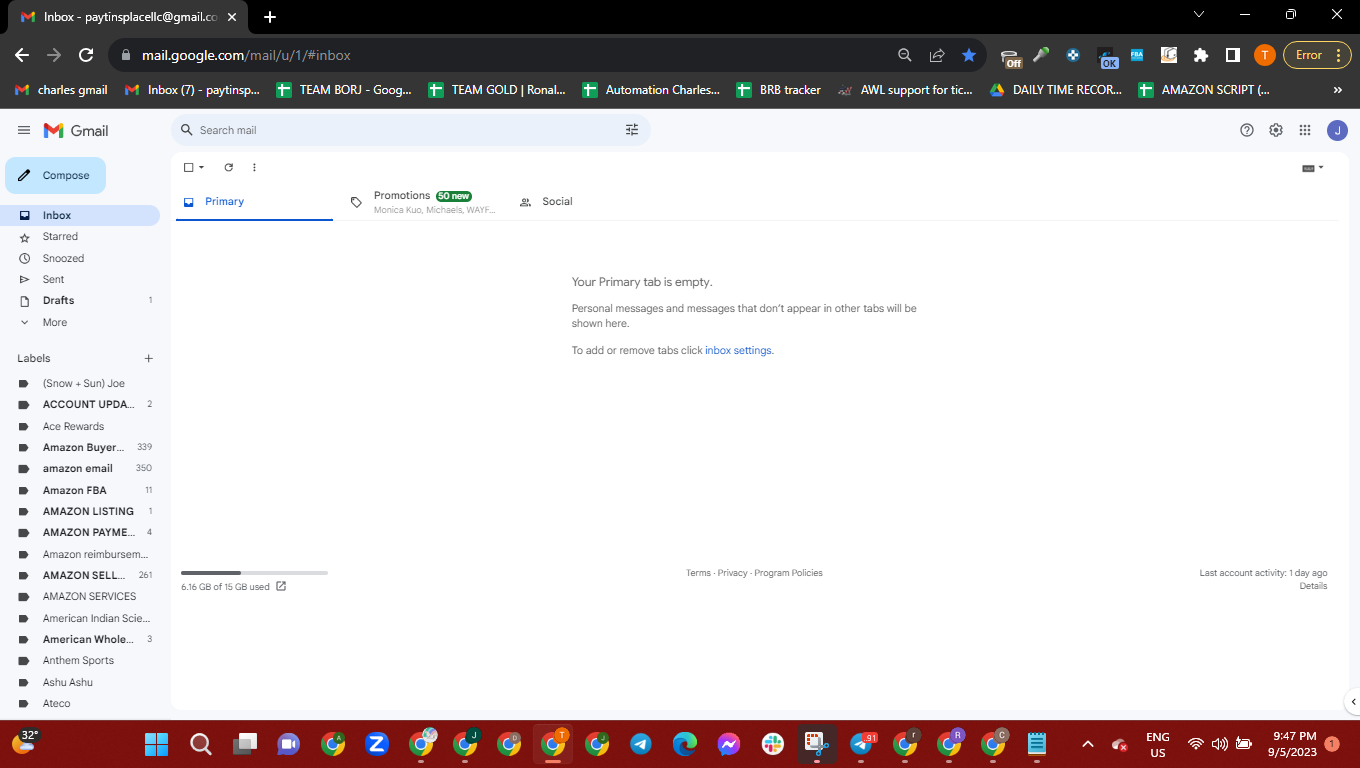Open charles gmail bookmark

click(62, 90)
